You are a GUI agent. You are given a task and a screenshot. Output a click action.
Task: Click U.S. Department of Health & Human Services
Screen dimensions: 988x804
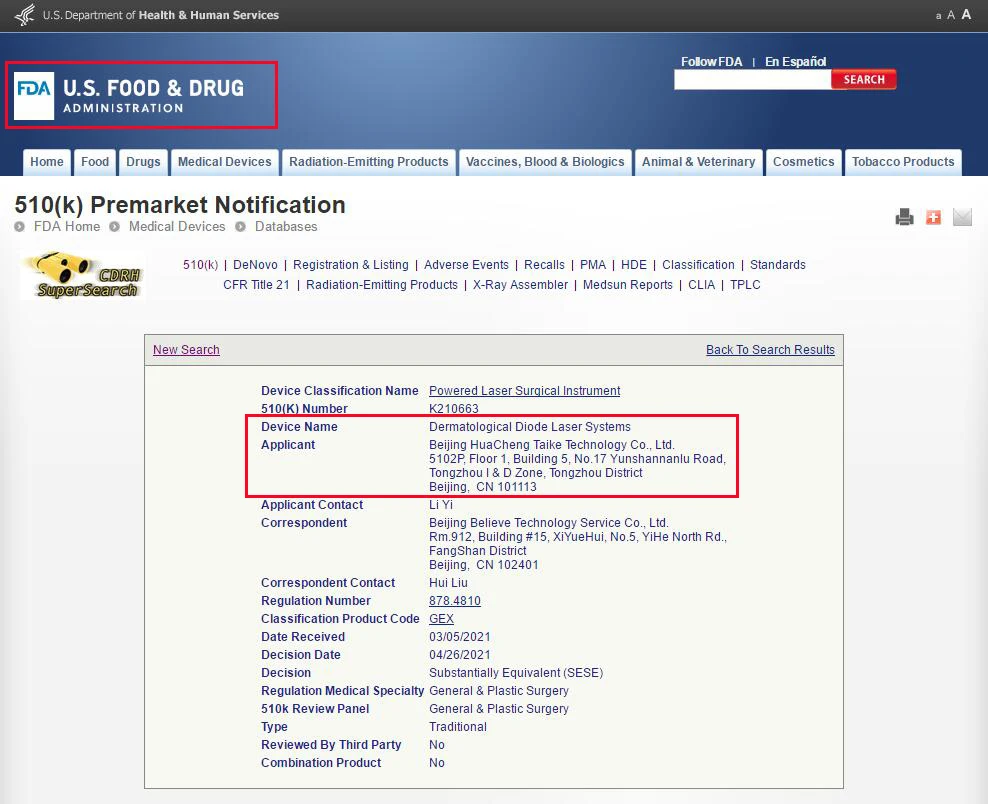tap(161, 15)
